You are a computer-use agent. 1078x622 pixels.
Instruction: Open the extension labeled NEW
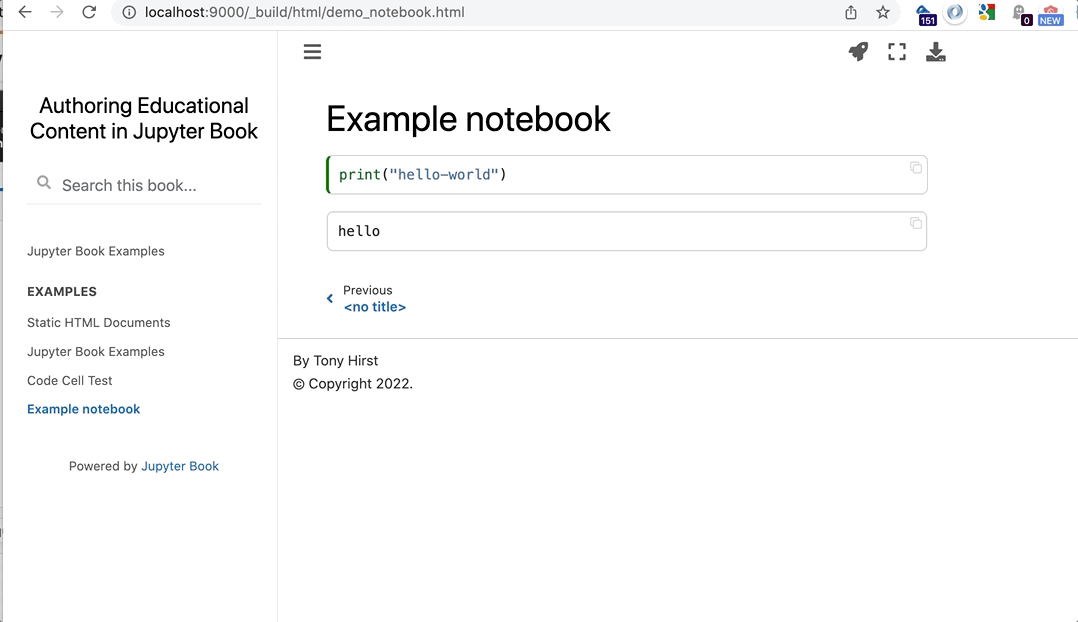[1050, 14]
